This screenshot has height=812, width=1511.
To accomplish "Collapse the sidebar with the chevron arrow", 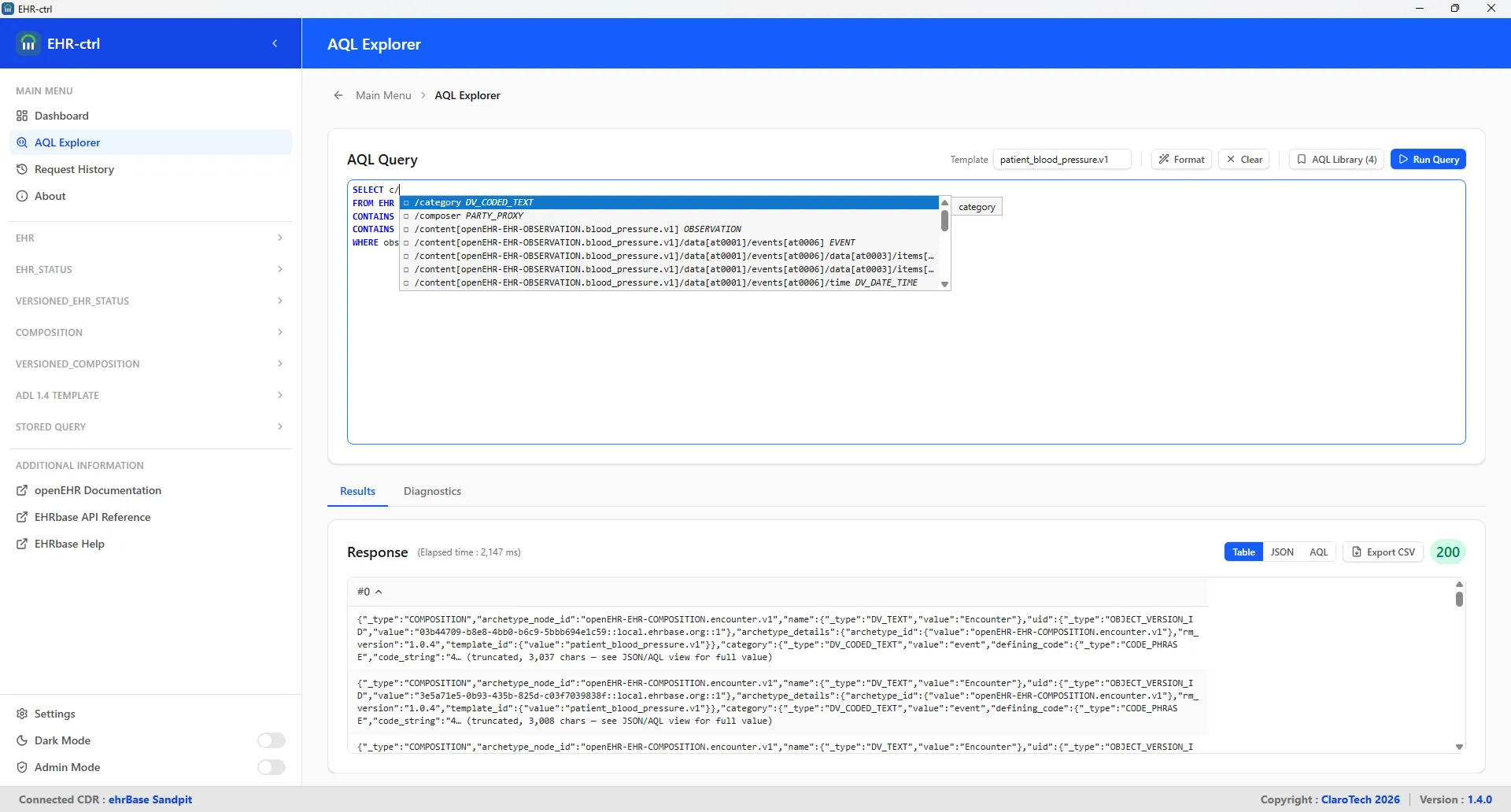I will (x=275, y=43).
